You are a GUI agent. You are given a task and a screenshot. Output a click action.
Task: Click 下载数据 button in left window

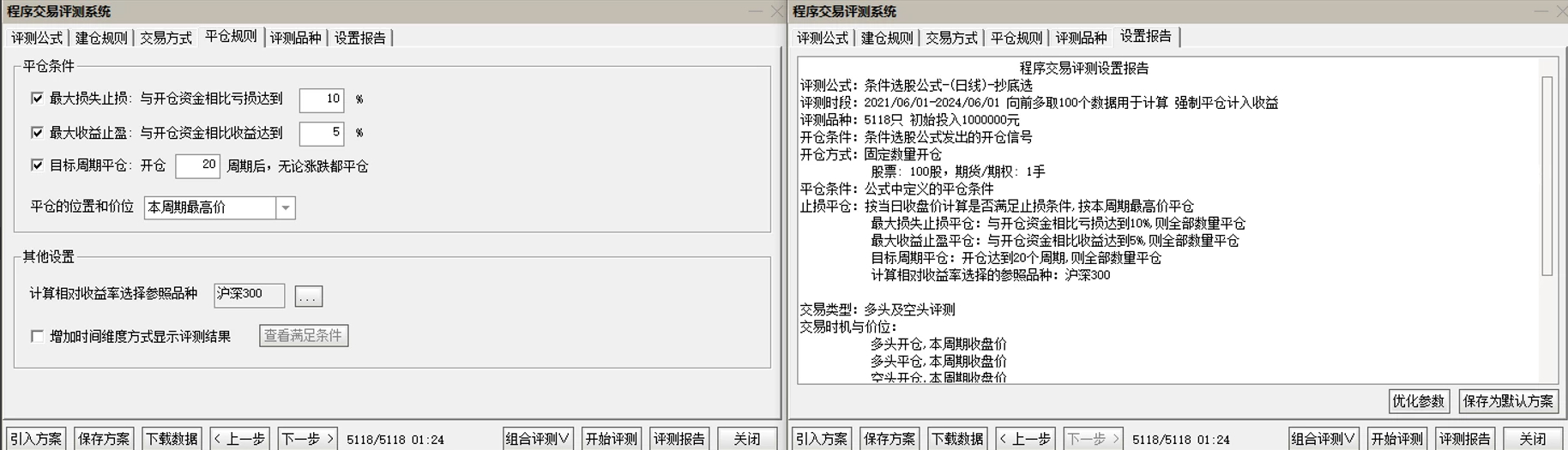[x=172, y=439]
